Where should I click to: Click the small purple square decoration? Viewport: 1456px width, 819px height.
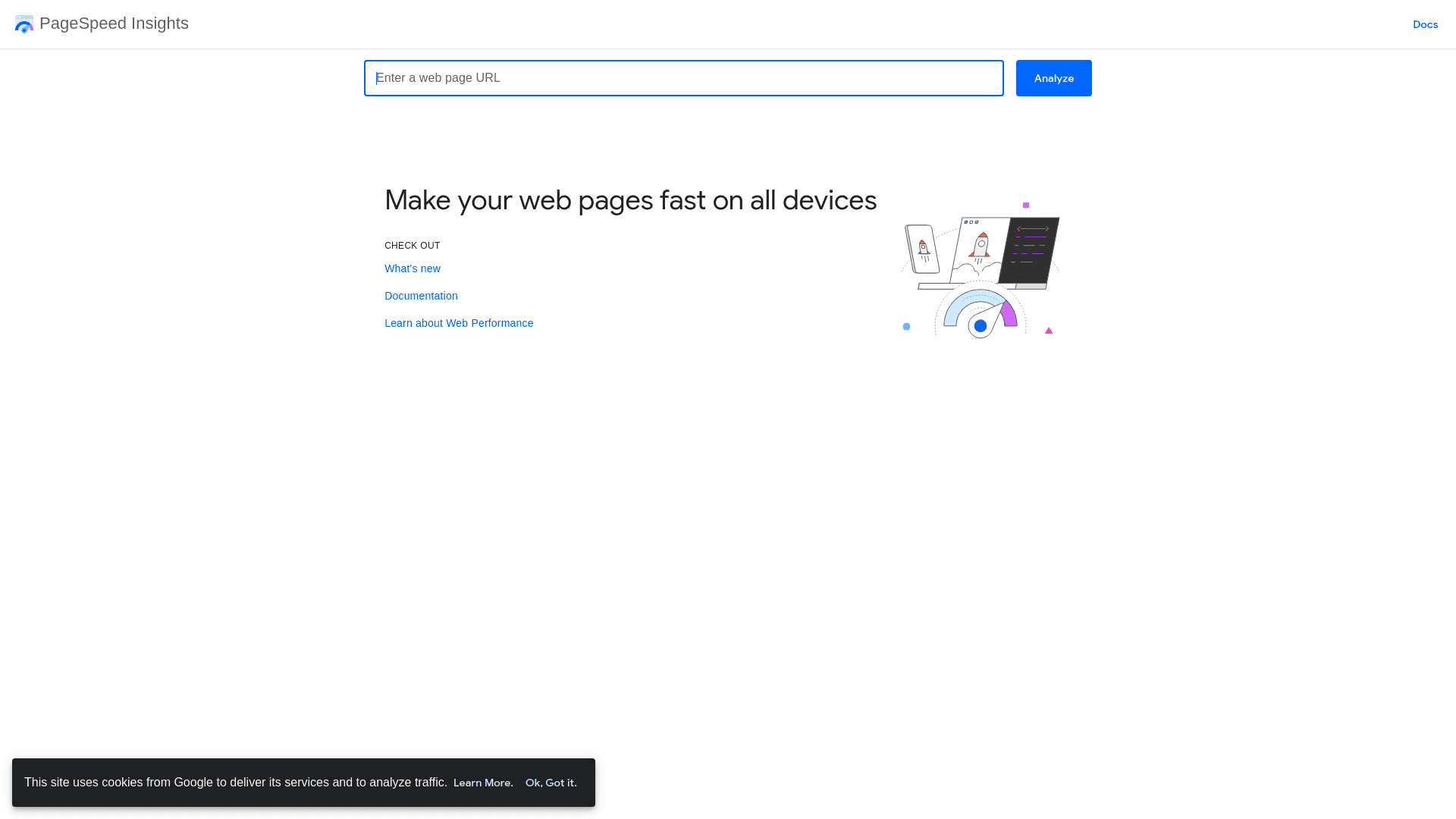coord(1026,206)
